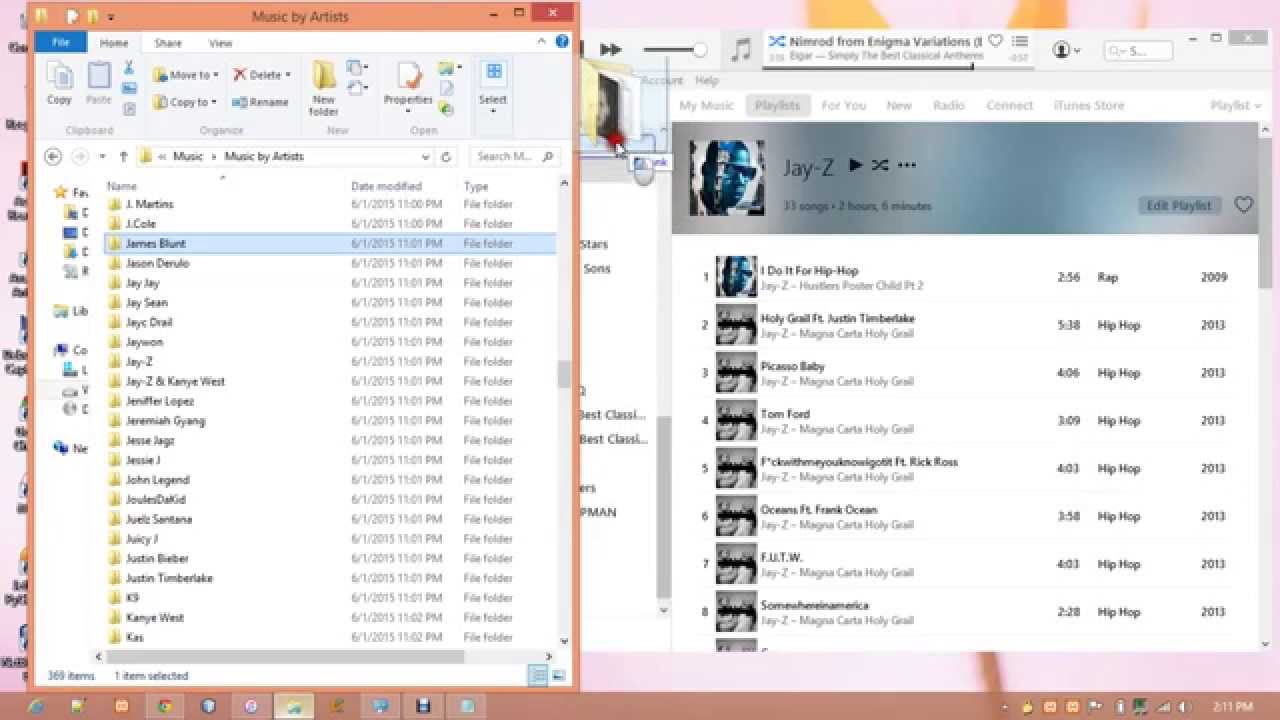Open the iTunes account dropdown
This screenshot has height=720, width=1280.
pos(1067,50)
